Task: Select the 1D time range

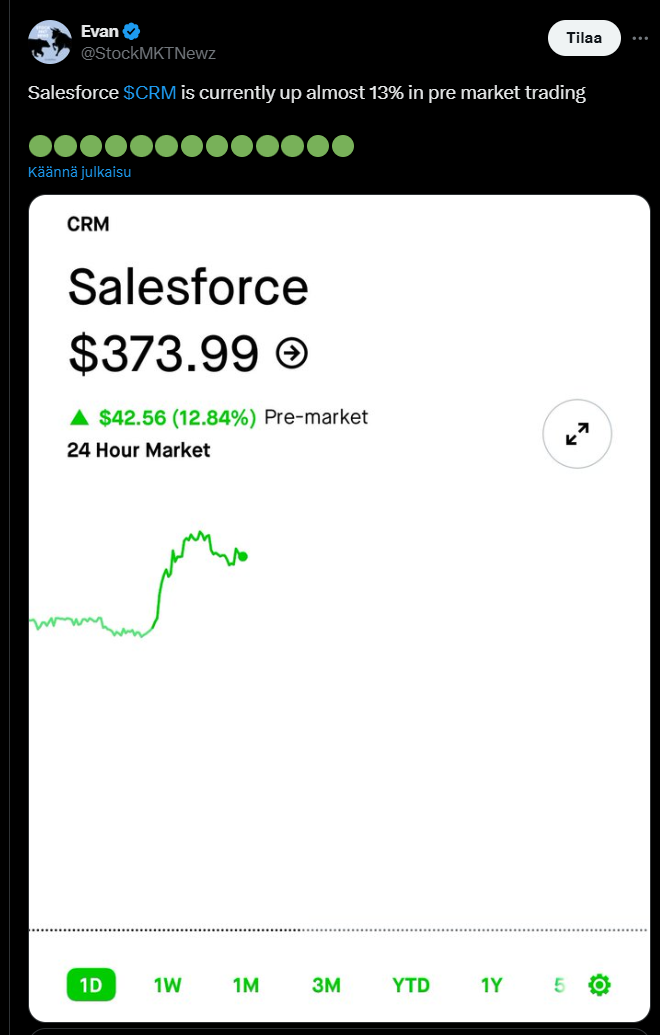Action: tap(91, 985)
